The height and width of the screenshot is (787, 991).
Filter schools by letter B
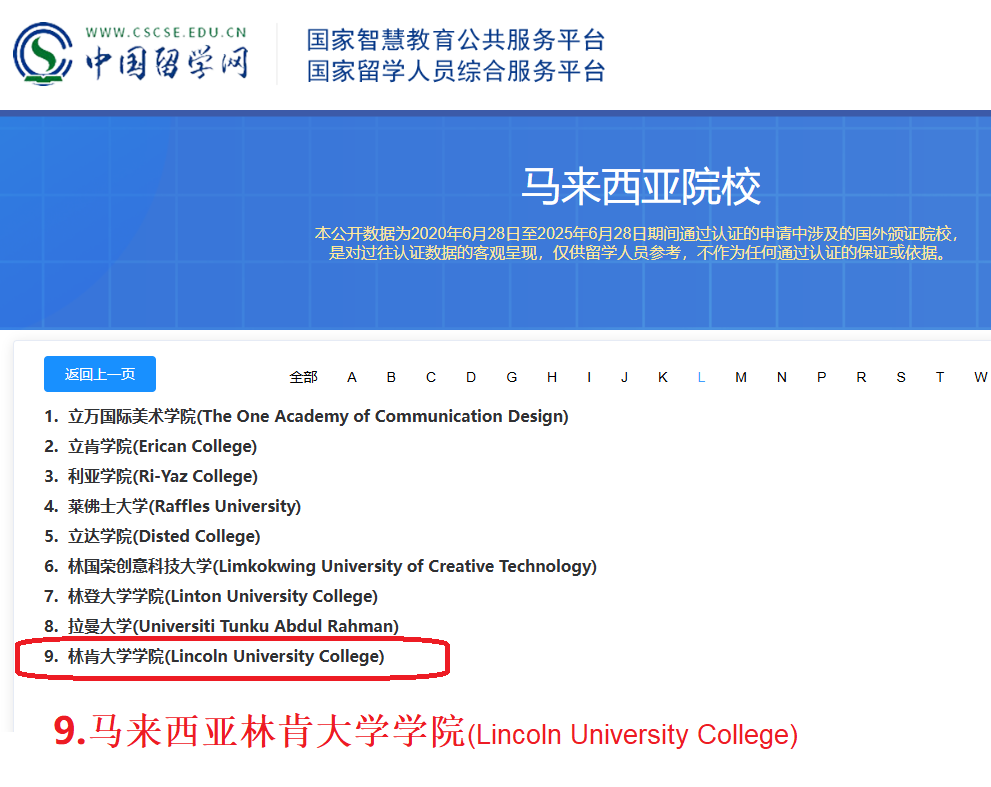[391, 377]
